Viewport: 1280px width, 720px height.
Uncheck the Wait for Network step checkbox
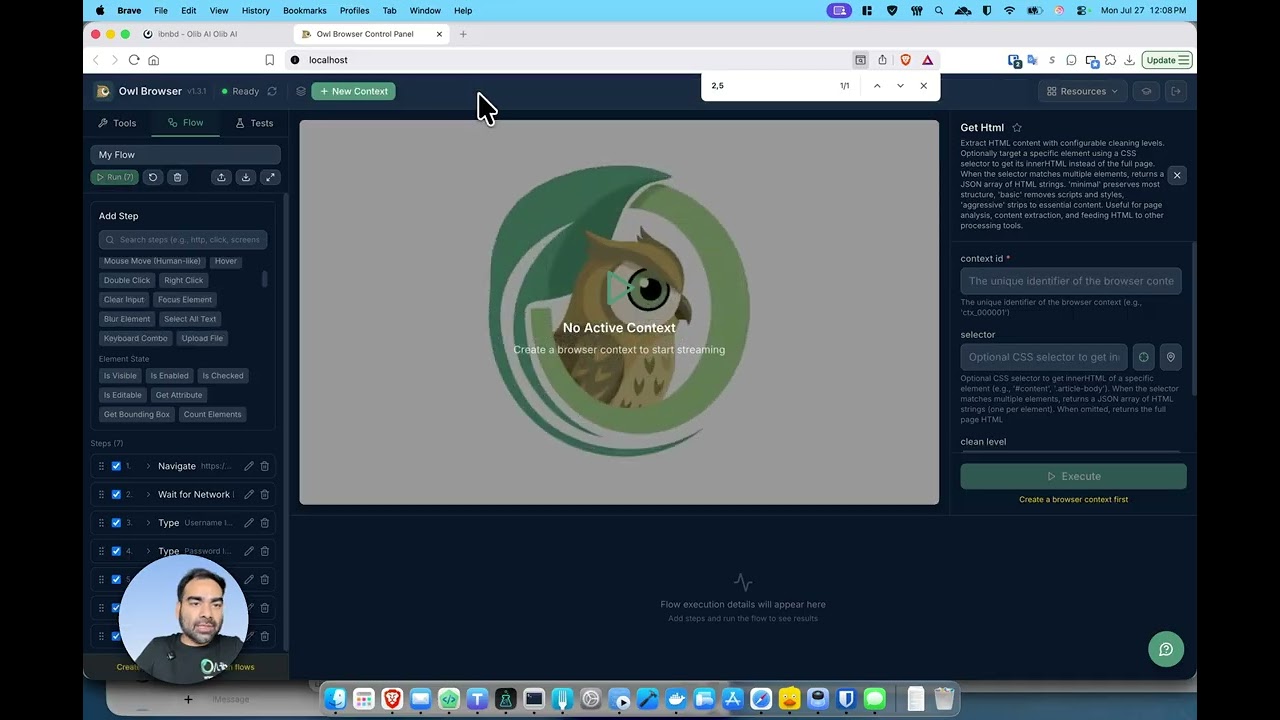116,494
